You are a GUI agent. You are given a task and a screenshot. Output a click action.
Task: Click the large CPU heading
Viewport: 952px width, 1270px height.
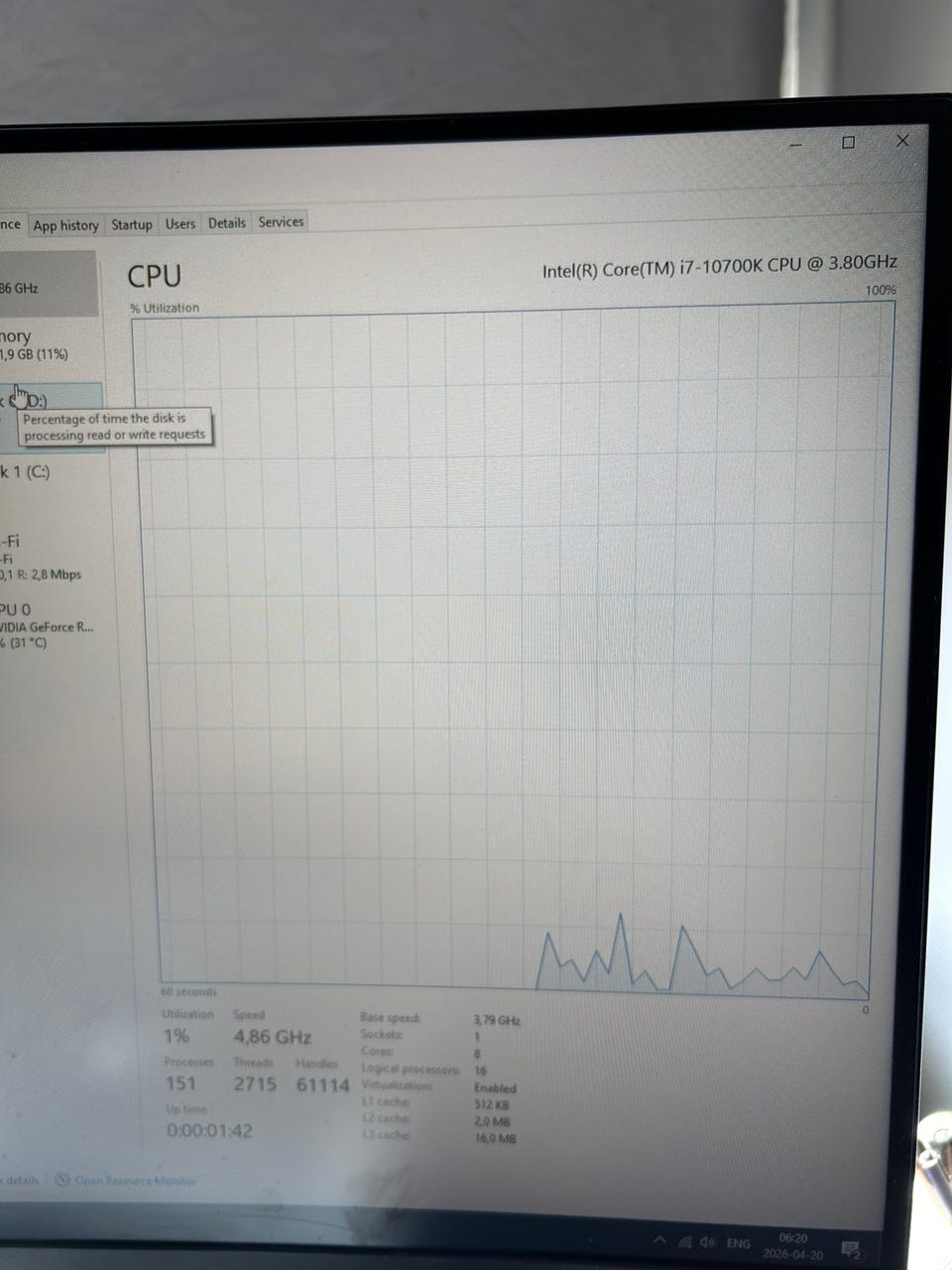tap(154, 276)
